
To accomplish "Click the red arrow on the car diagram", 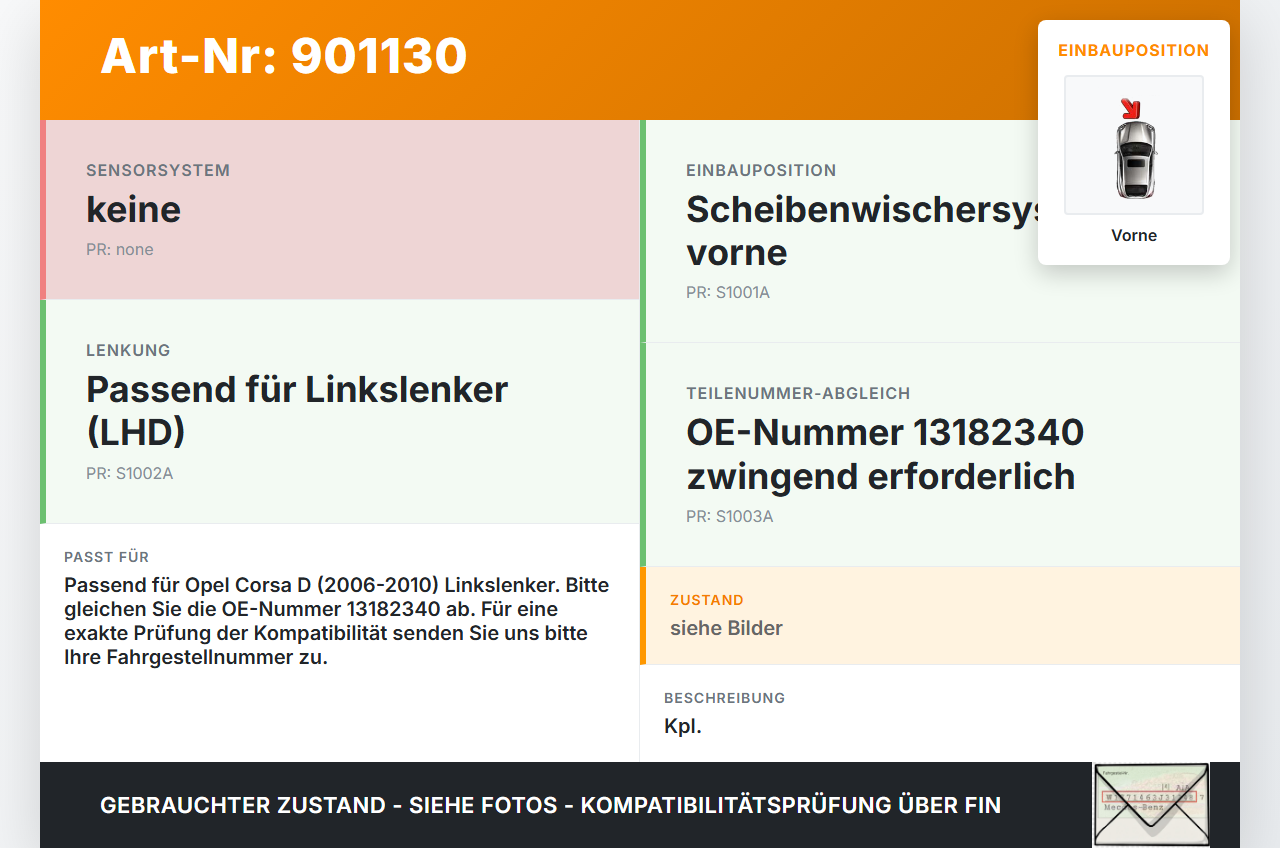I will 1131,108.
